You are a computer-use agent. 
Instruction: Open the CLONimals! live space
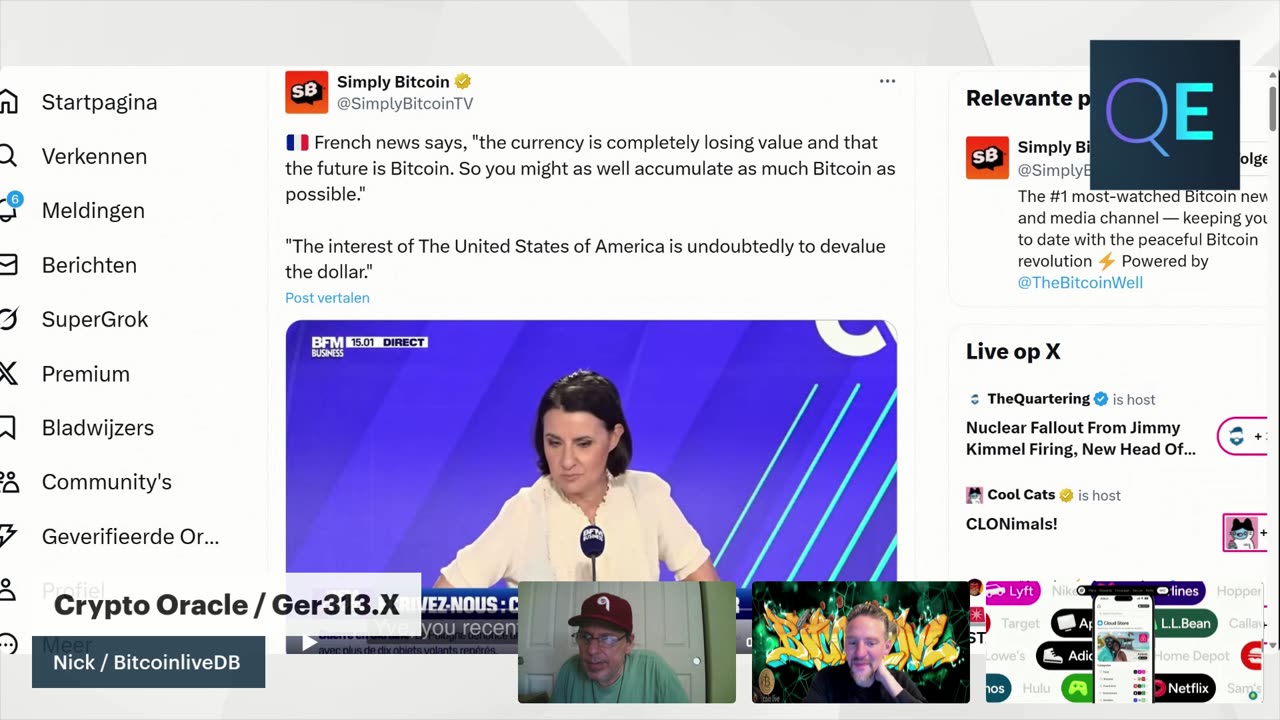tap(1011, 524)
